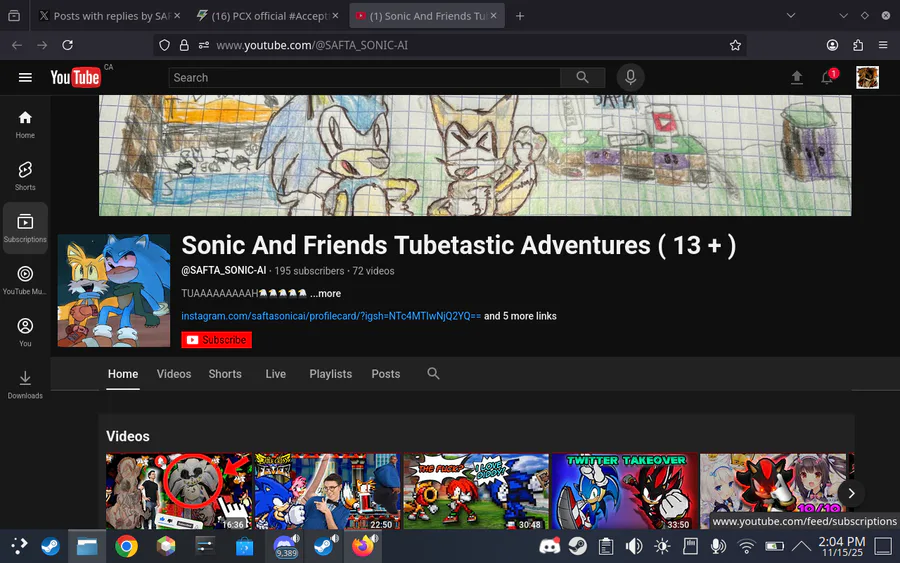Select the channel Home tab
Screen dimensions: 900x563
123,374
